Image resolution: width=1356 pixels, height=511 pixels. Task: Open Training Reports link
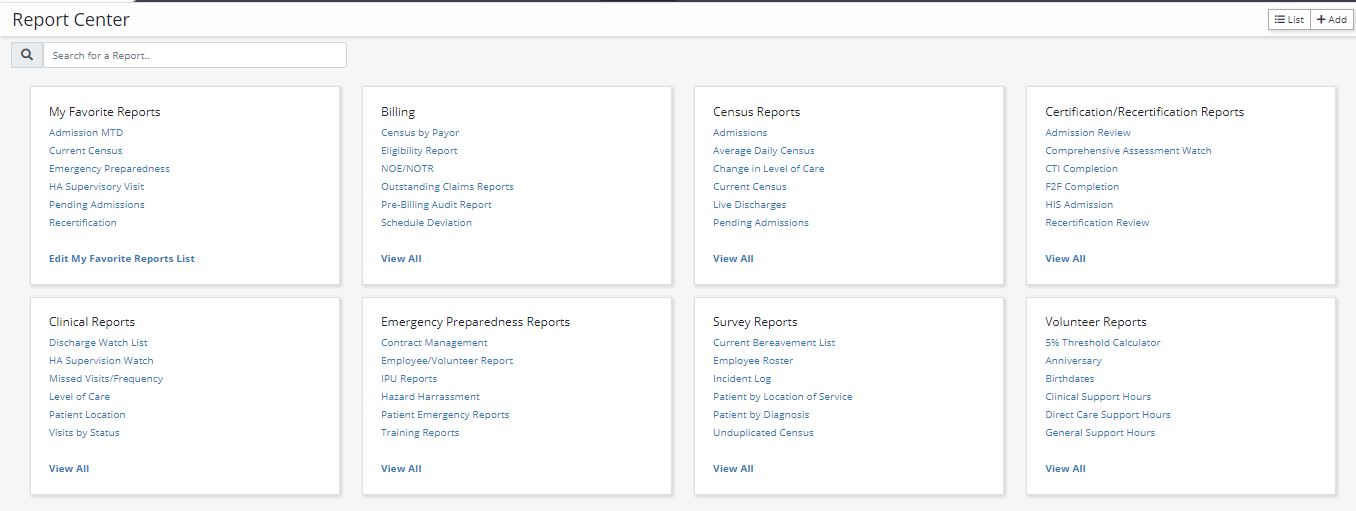[420, 433]
